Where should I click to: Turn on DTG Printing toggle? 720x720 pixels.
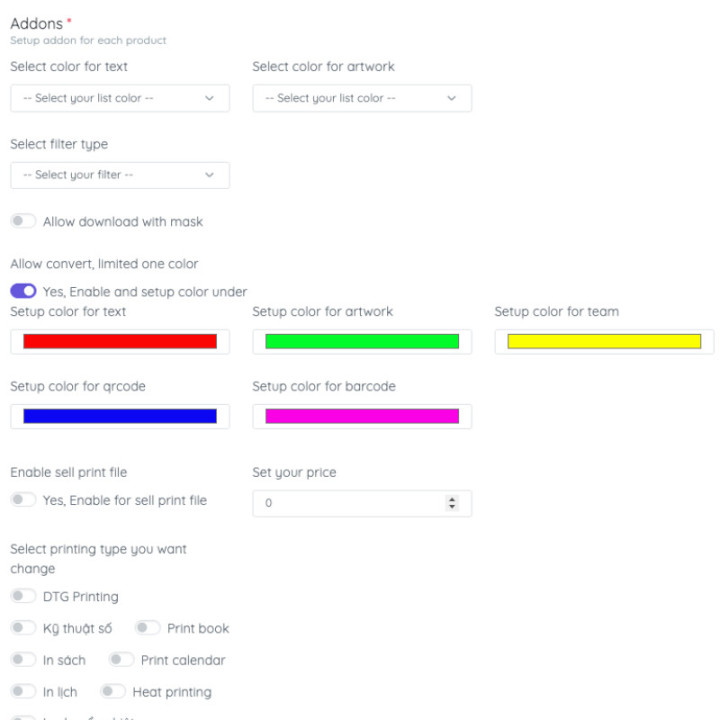click(23, 596)
